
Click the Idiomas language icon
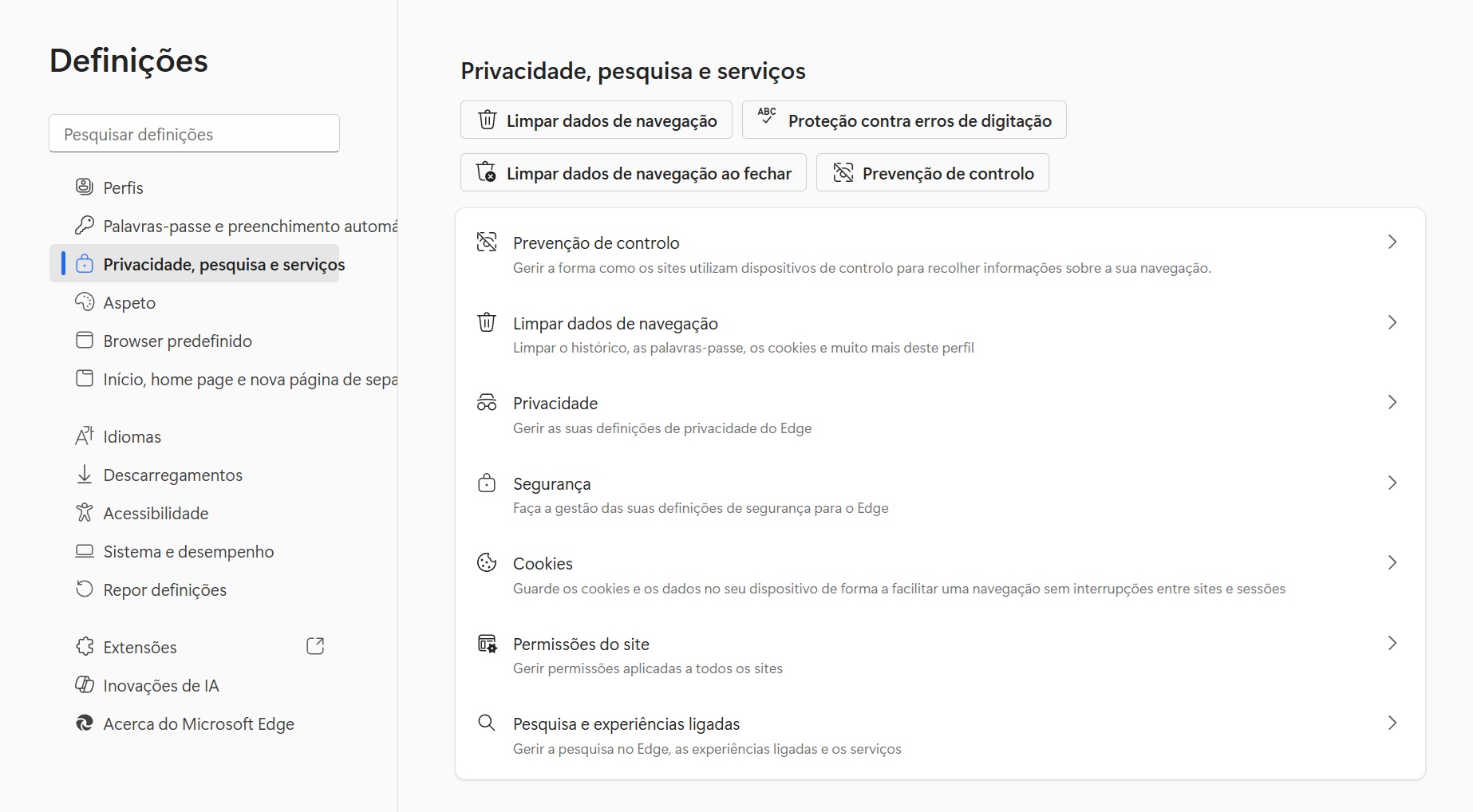(84, 436)
